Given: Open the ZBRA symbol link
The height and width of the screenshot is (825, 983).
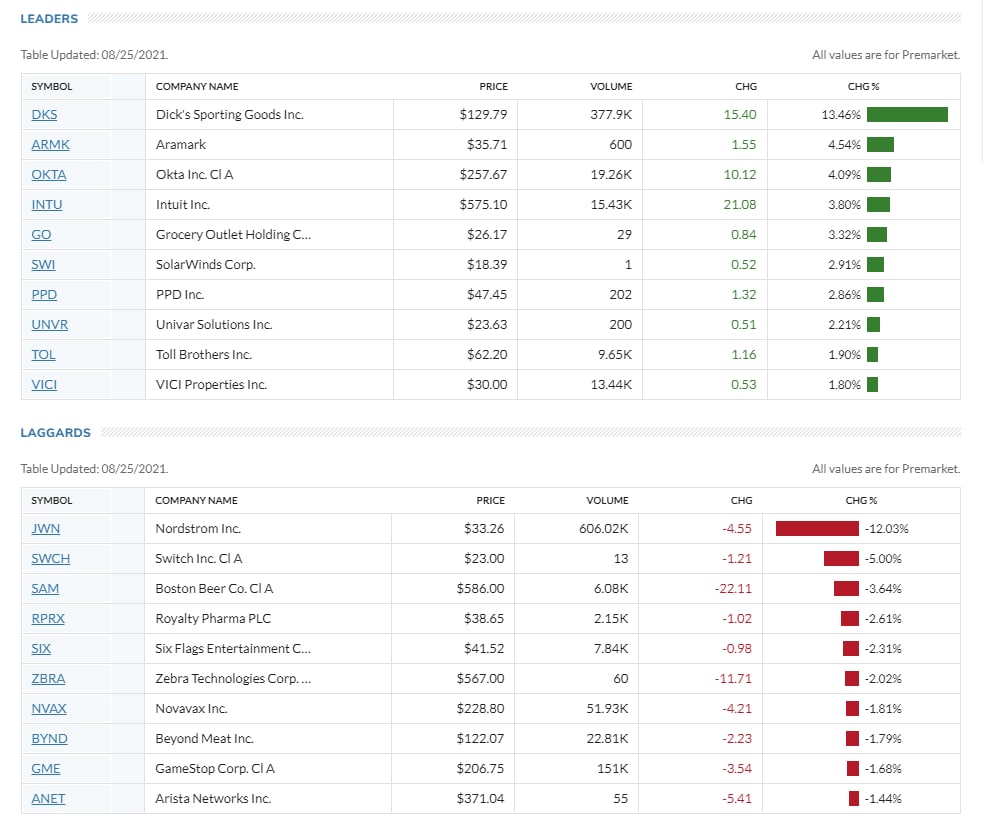Looking at the screenshot, I should click(48, 679).
